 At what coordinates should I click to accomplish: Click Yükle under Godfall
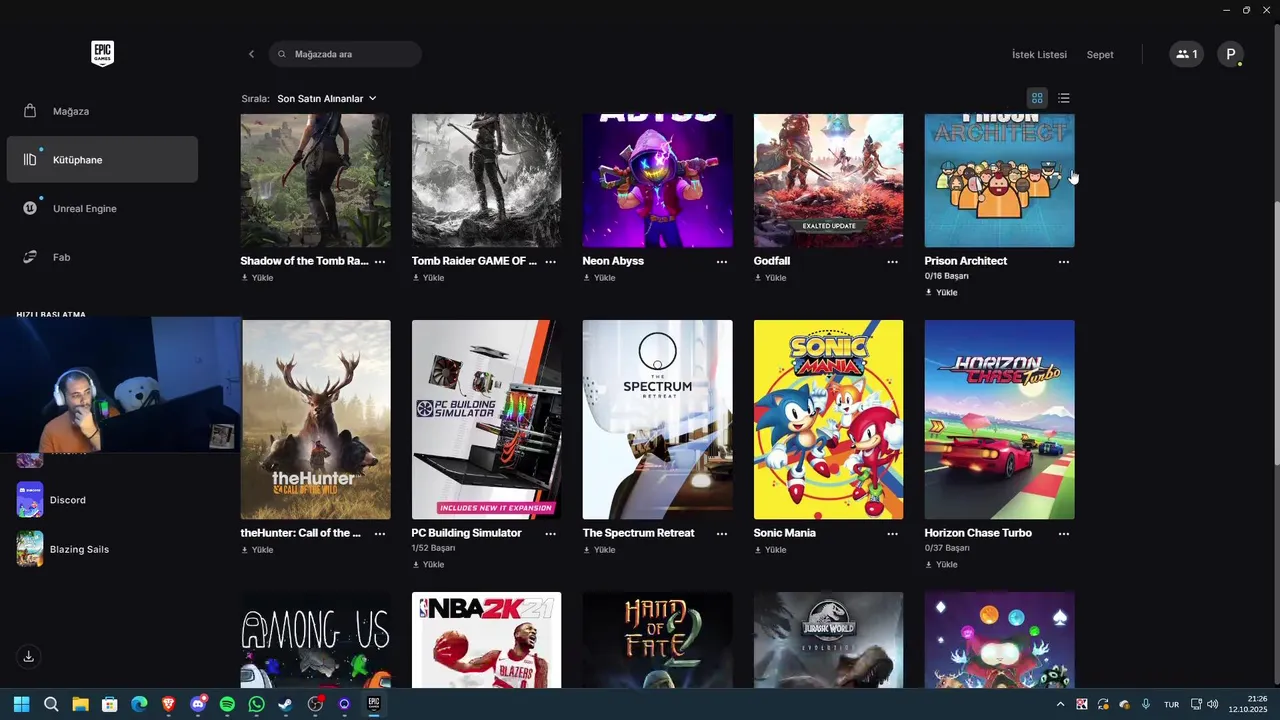[770, 278]
